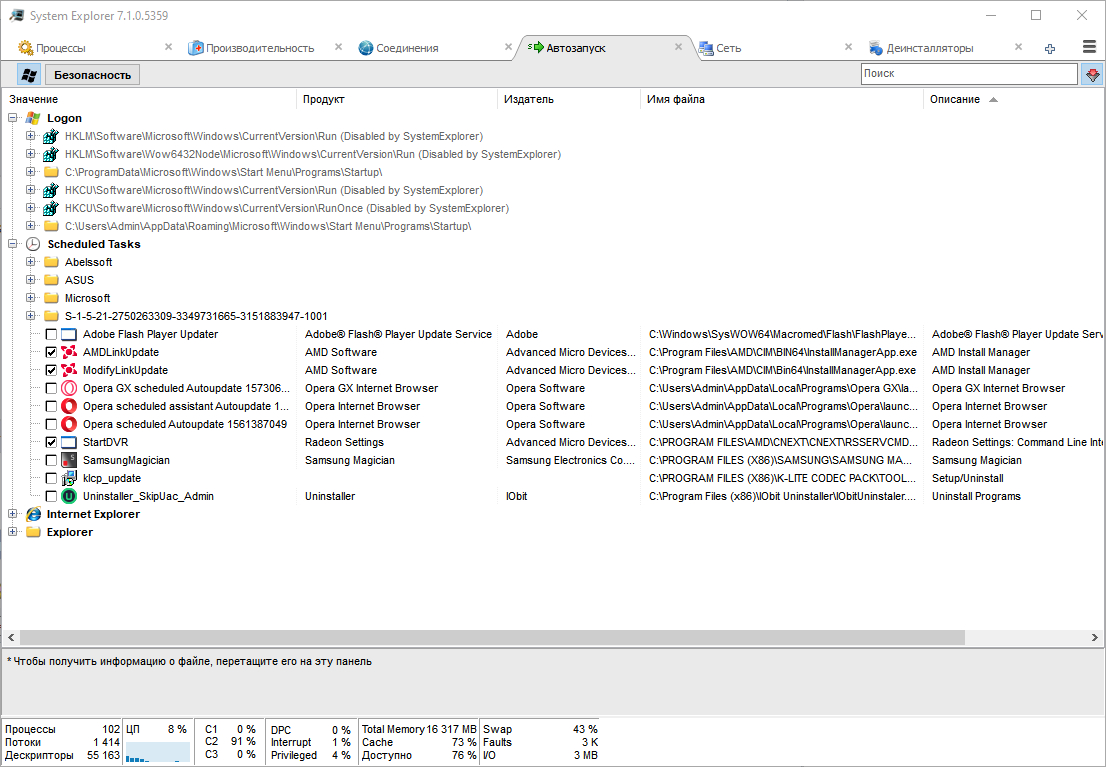Screen dimensions: 1106x767
Task: Sort by the Издатель column header
Action: pyautogui.click(x=569, y=99)
